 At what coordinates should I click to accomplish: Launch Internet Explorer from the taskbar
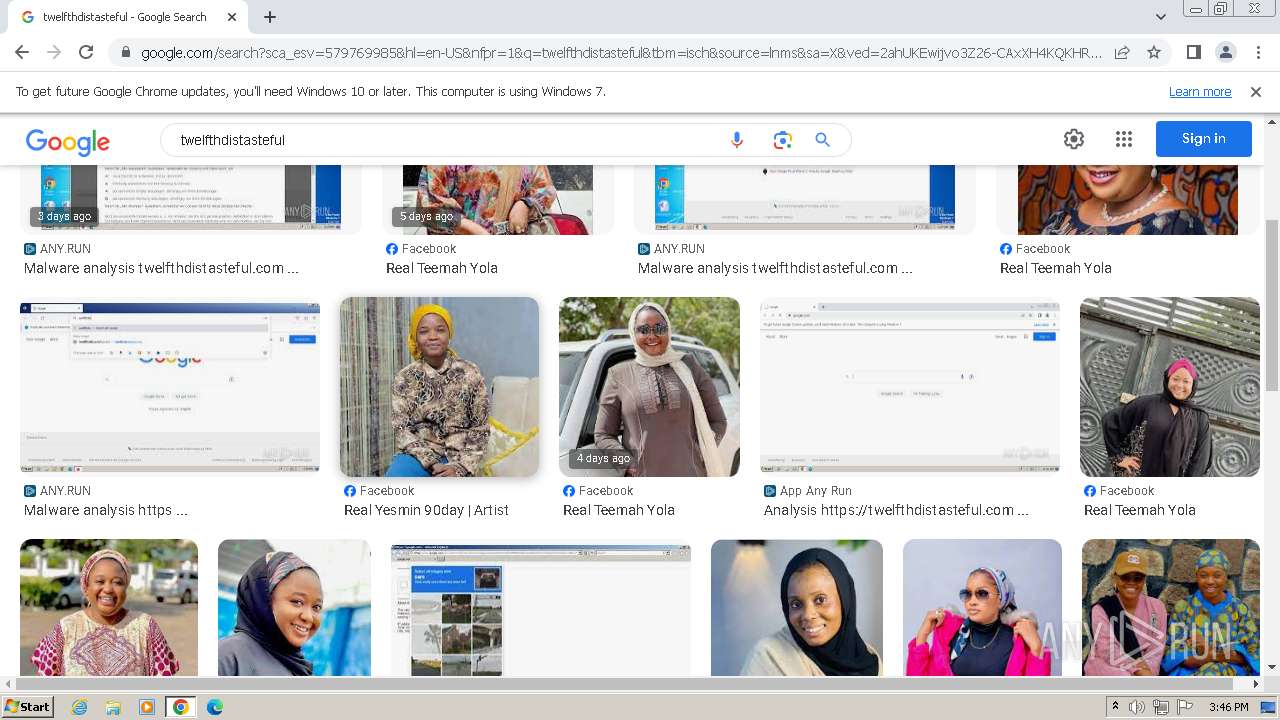[80, 707]
